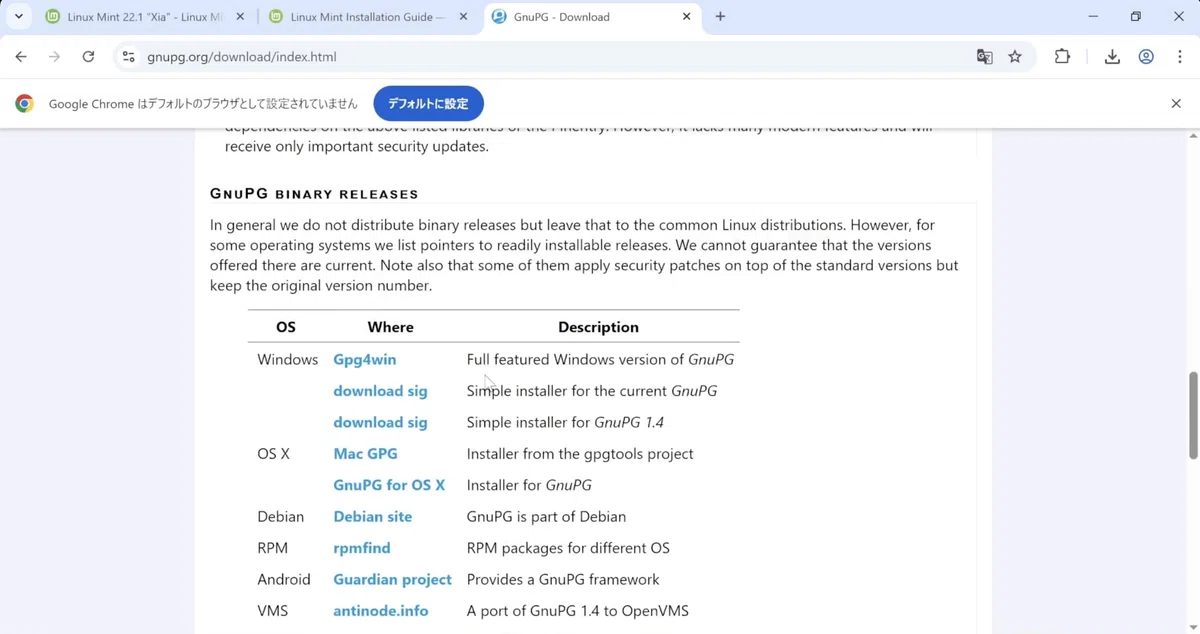1200x634 pixels.
Task: Click the blue デフォルトに設定 button
Action: click(428, 104)
